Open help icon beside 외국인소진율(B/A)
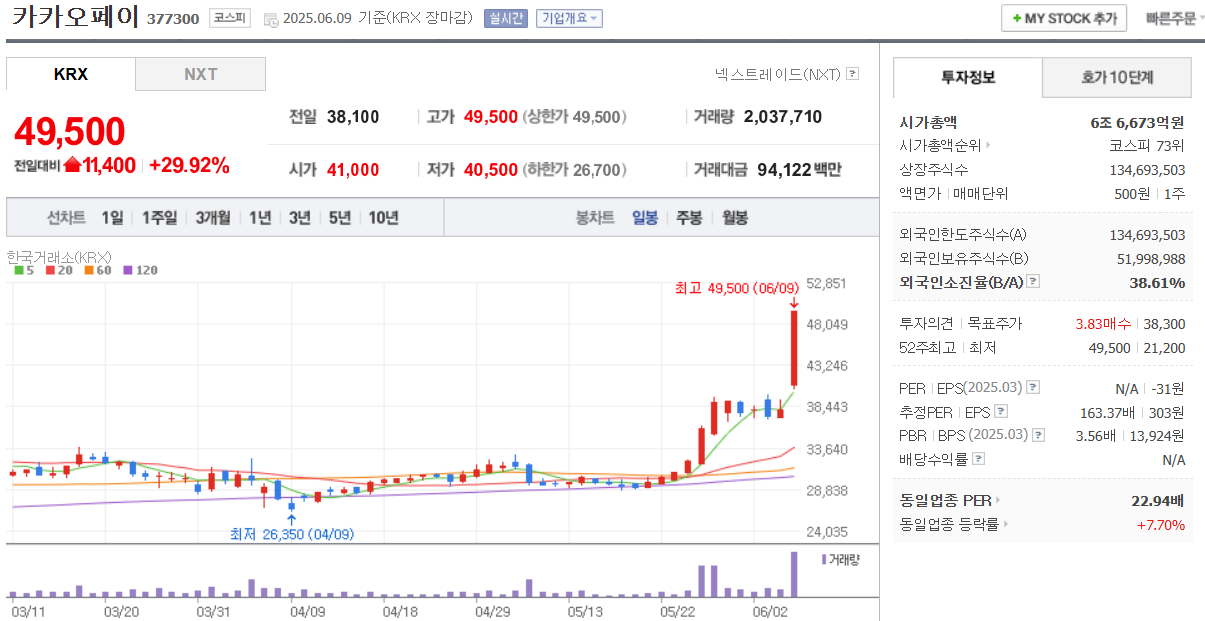The width and height of the screenshot is (1205, 621). click(x=1033, y=282)
